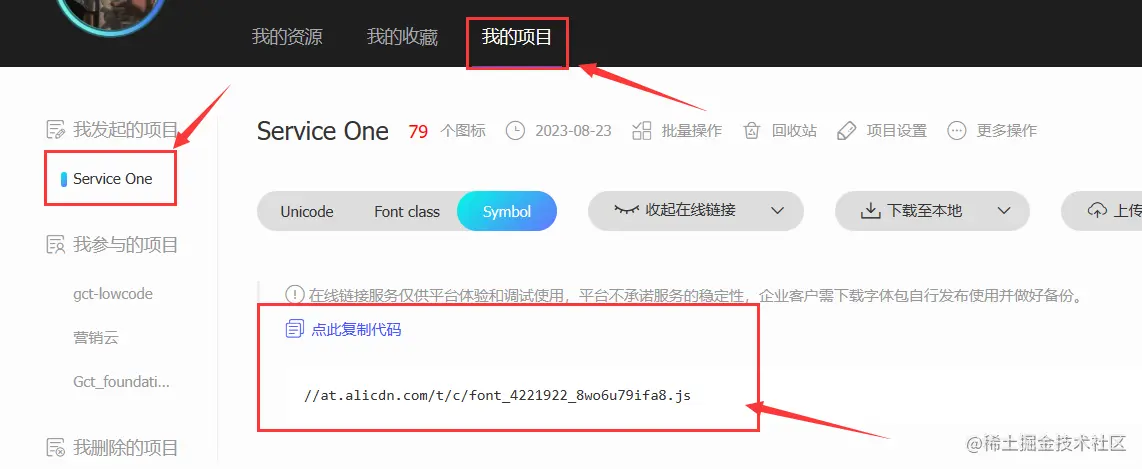Viewport: 1142px width, 469px height.
Task: Switch to Unicode mode
Action: coord(307,212)
